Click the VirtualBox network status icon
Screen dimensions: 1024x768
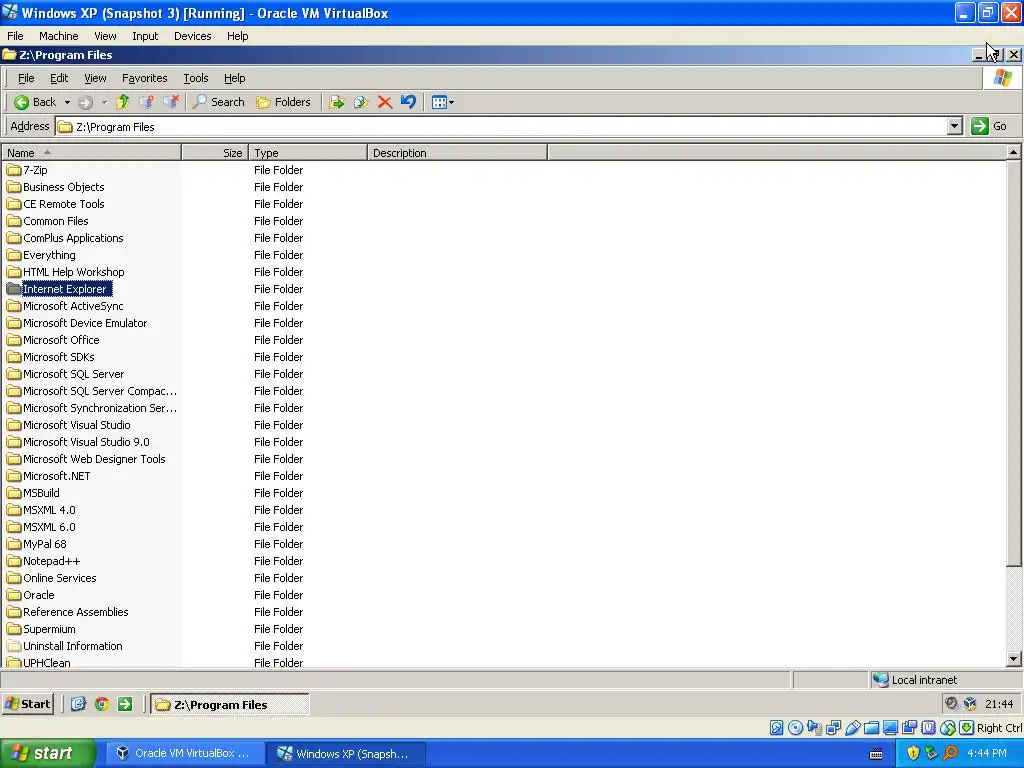click(x=833, y=728)
